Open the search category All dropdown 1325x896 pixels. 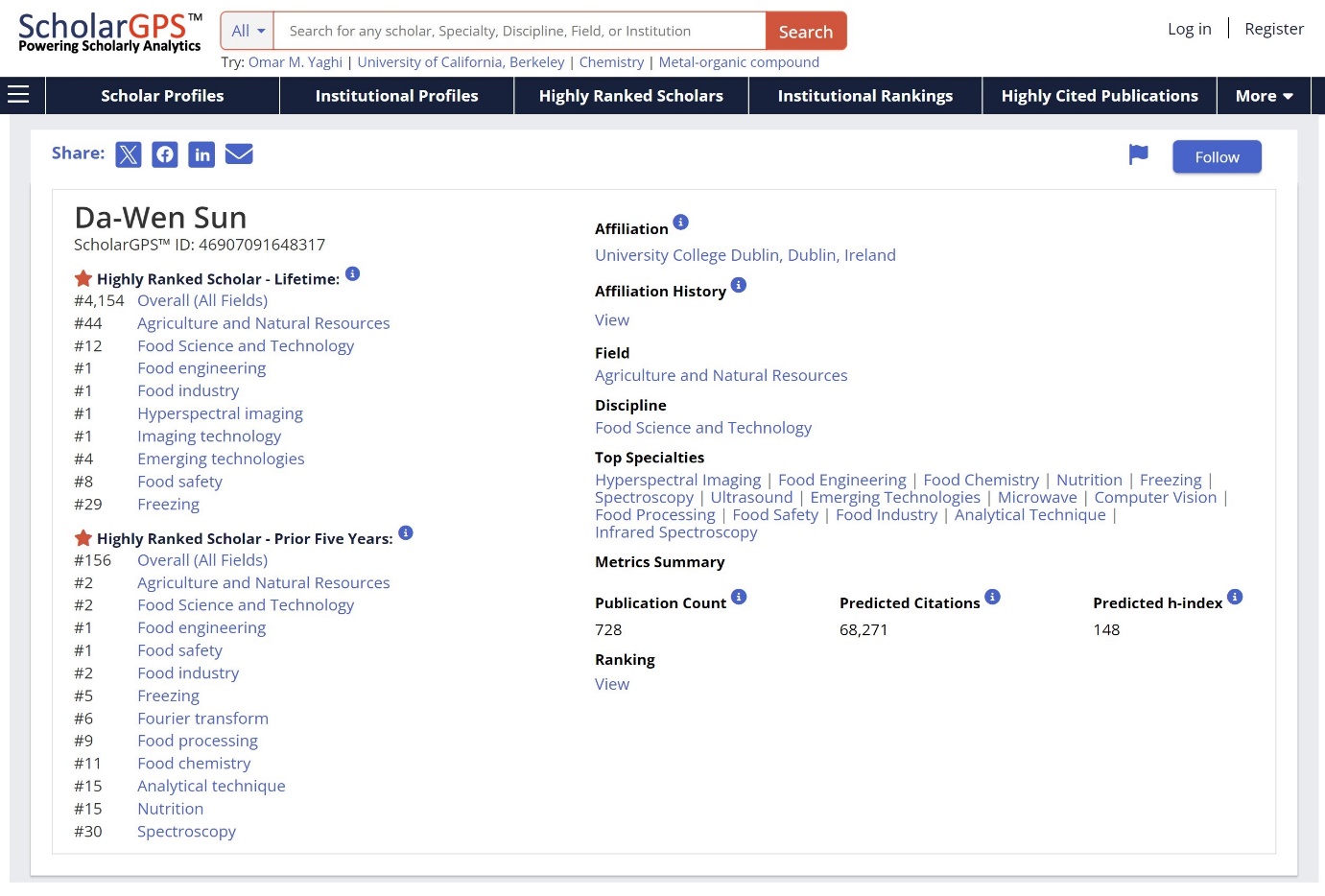247,30
